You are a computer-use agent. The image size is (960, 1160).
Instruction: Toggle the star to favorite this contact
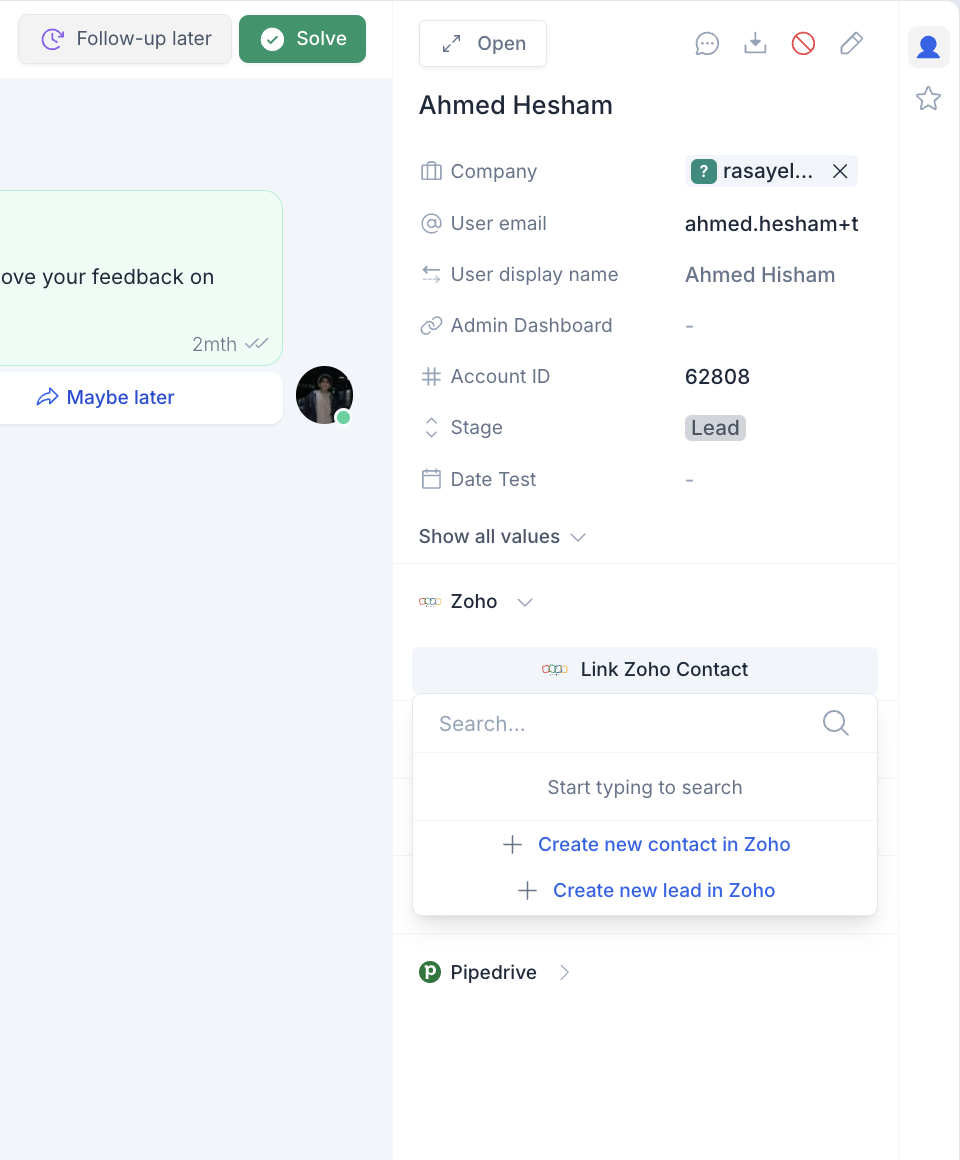click(928, 98)
